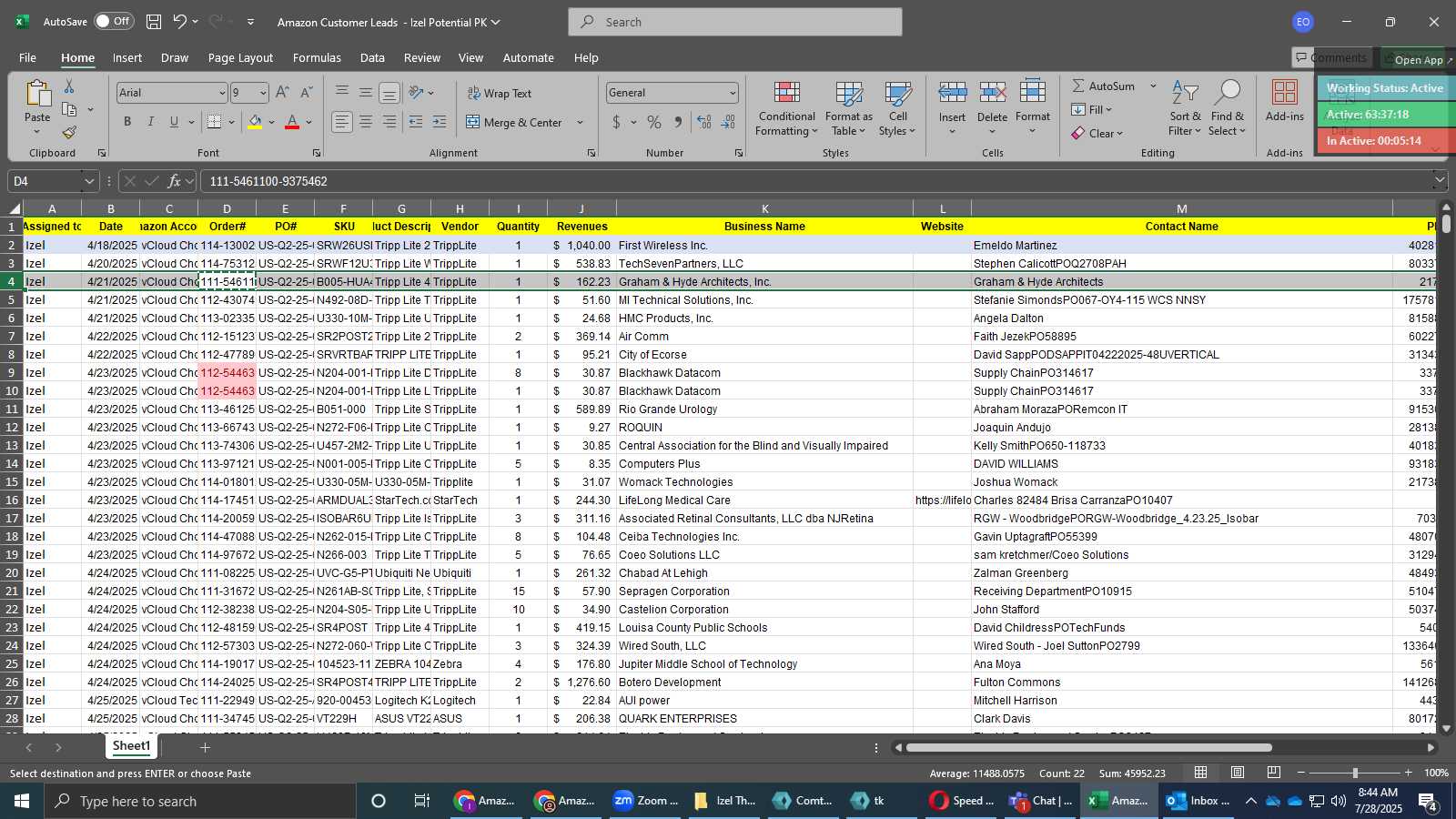
Task: Click the Borders icon
Action: [215, 122]
